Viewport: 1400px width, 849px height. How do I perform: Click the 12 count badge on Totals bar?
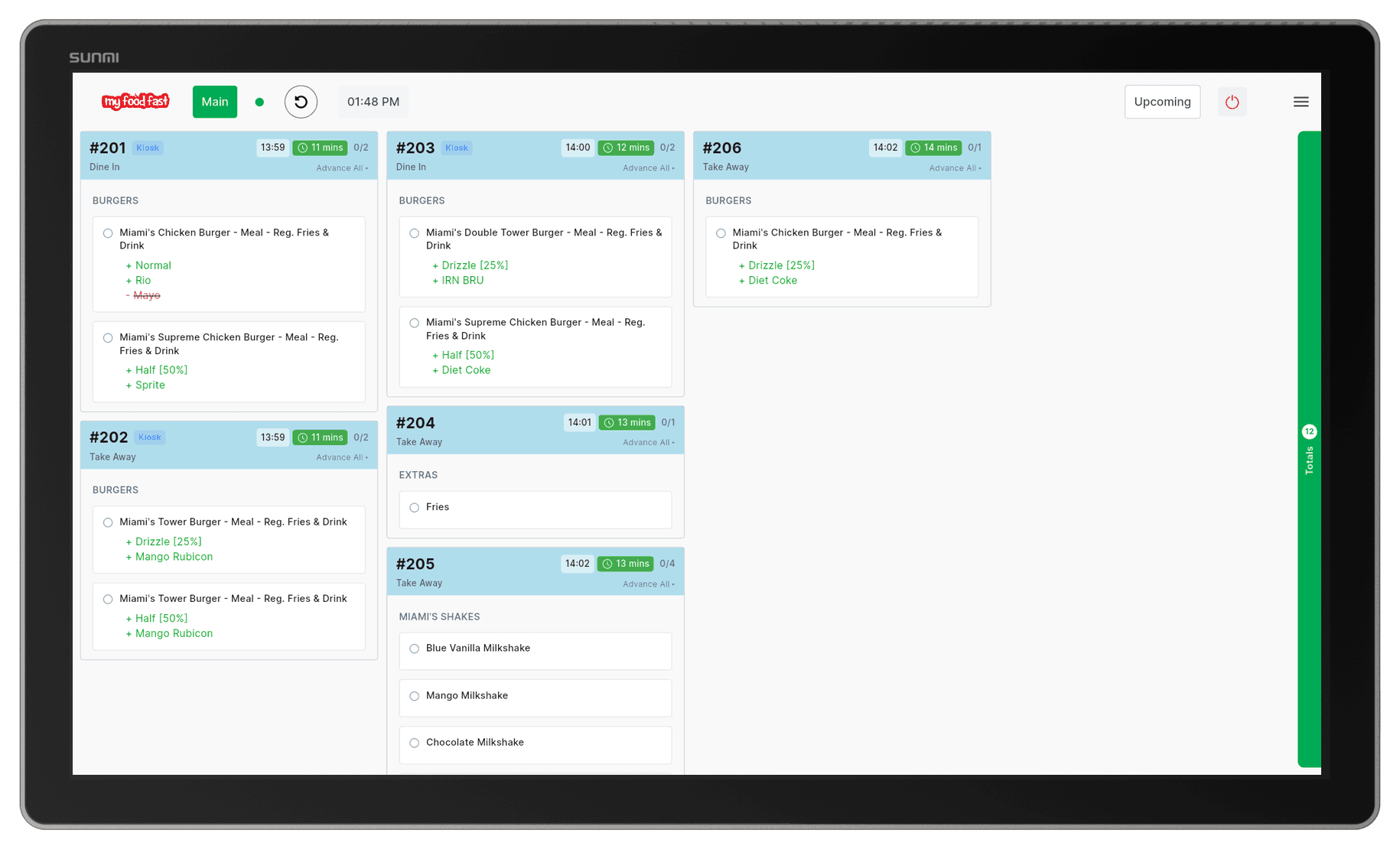1309,431
